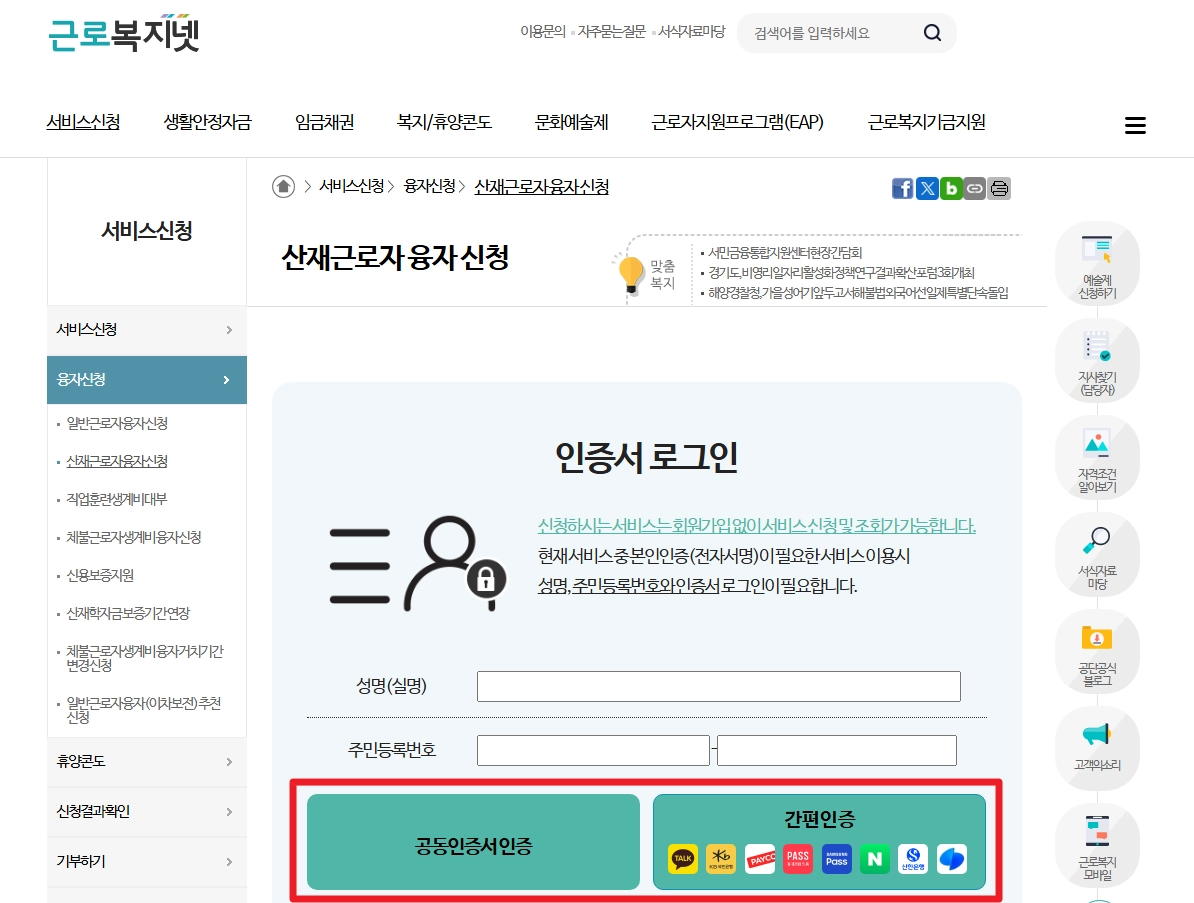
Task: Click the 성명(실명) input field
Action: point(717,686)
